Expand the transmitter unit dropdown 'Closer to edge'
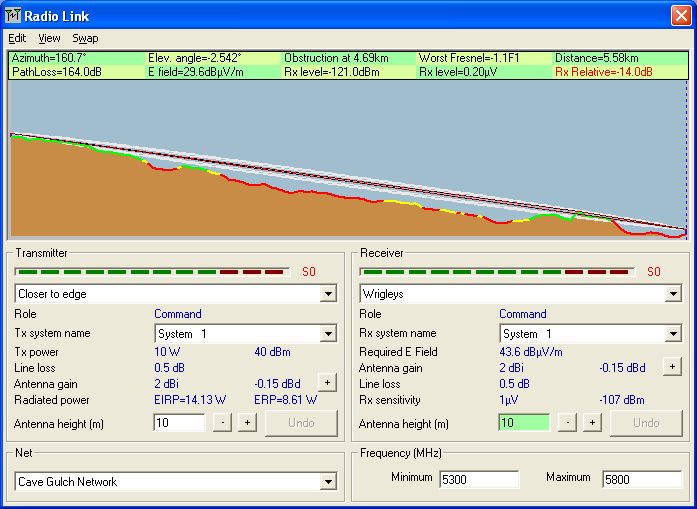Screen dimensions: 697x509 pos(328,295)
